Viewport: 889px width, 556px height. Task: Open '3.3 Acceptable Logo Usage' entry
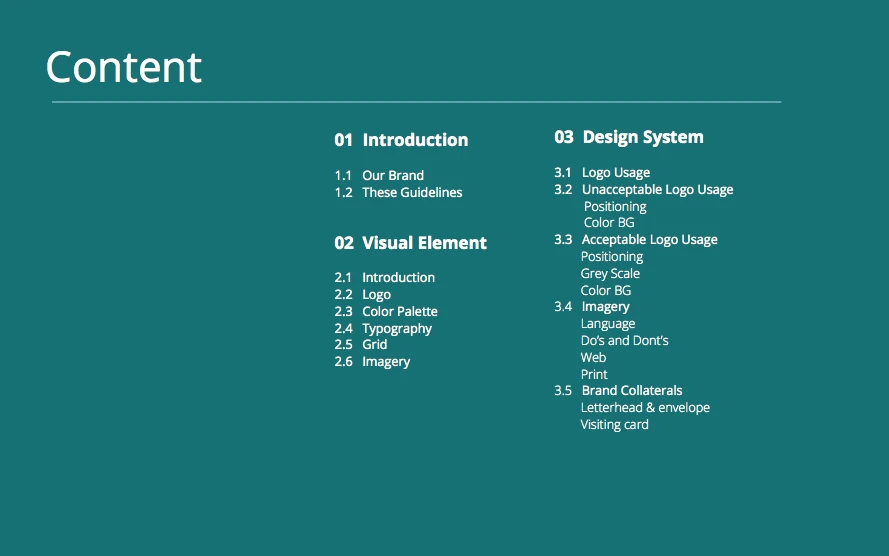click(636, 240)
